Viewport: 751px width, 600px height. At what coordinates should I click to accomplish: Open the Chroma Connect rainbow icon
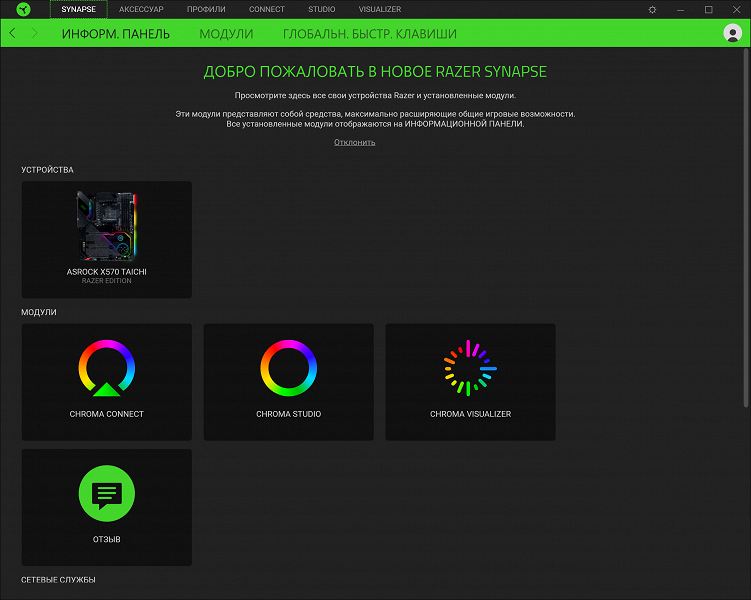coord(107,368)
